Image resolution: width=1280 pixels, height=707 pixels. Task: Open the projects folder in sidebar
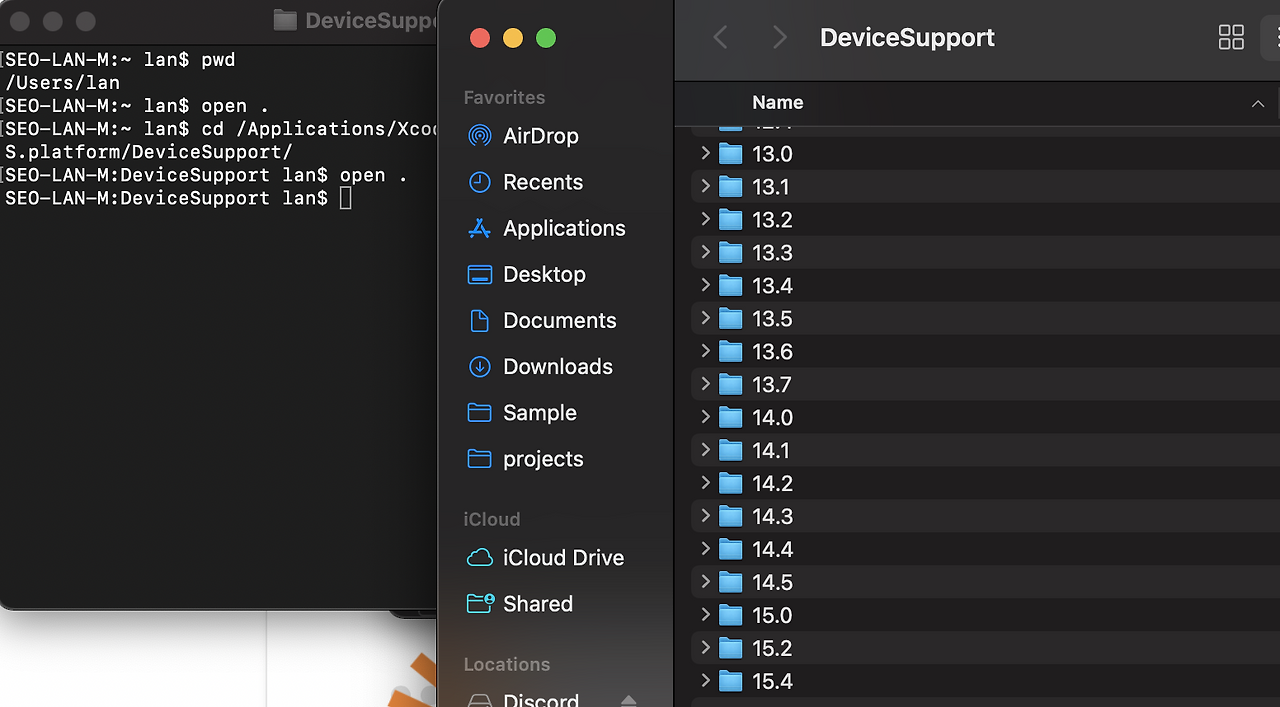tap(542, 459)
